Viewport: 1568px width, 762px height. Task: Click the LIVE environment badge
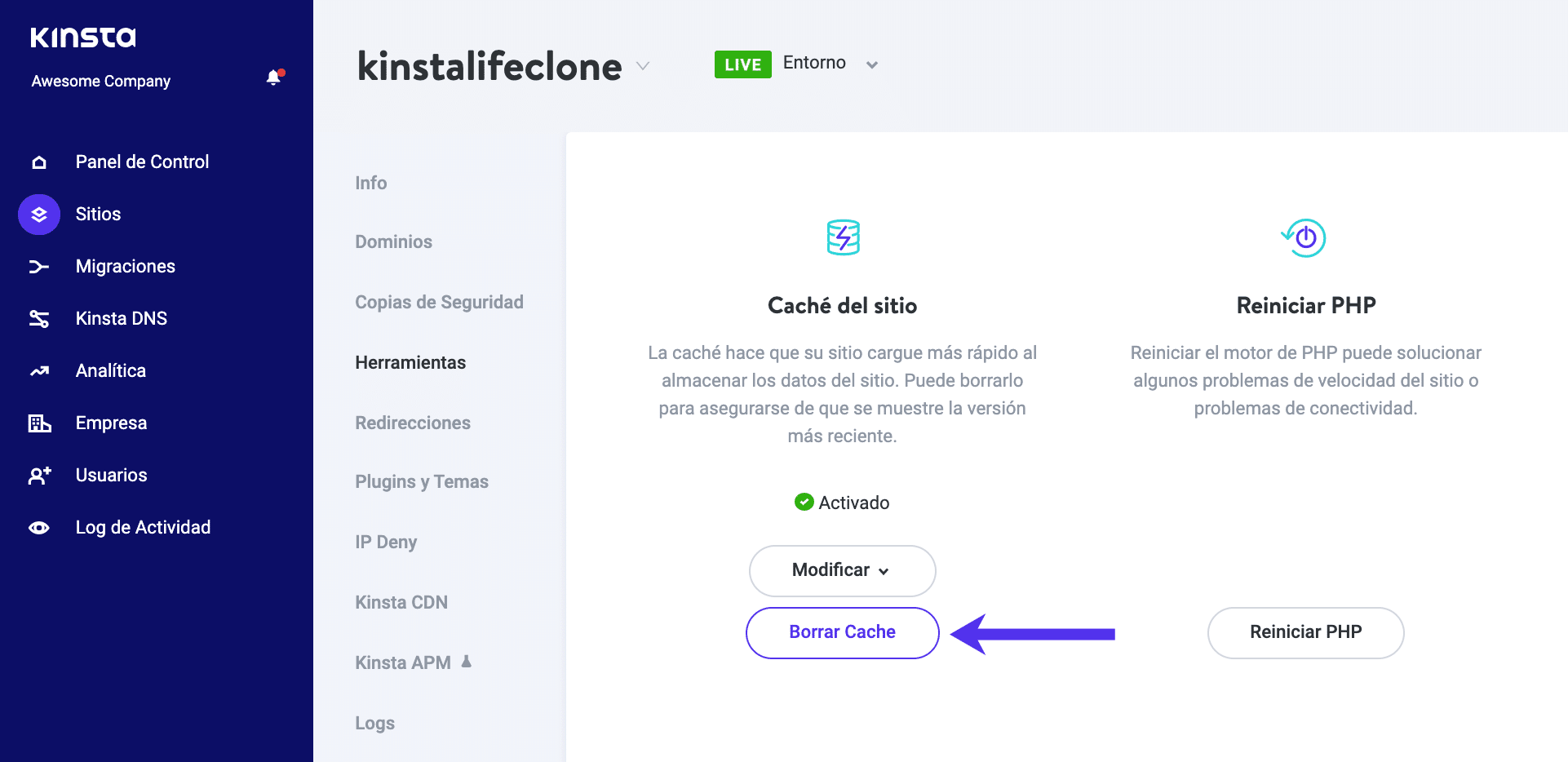pos(742,64)
